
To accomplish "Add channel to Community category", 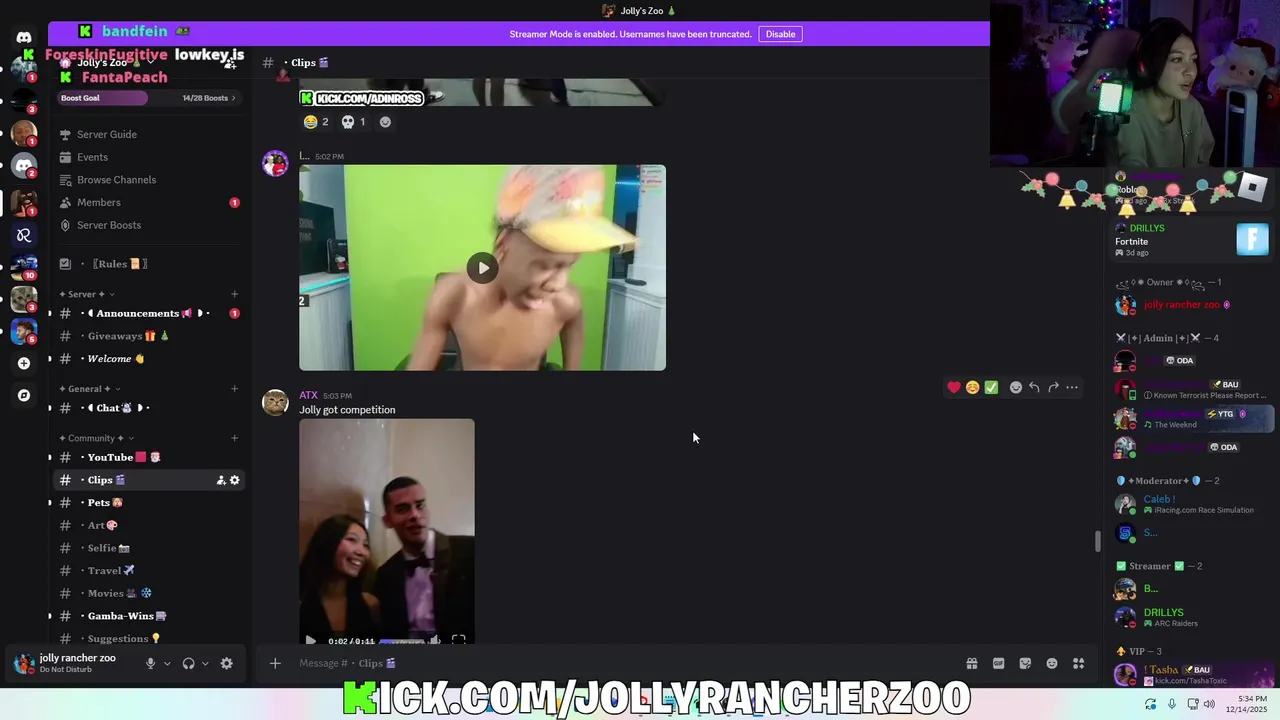I will coord(234,438).
